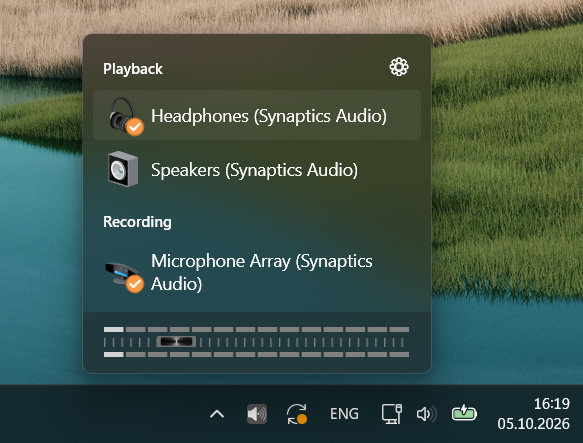This screenshot has width=583, height=443.
Task: Open the network connection tray icon
Action: coord(392,414)
